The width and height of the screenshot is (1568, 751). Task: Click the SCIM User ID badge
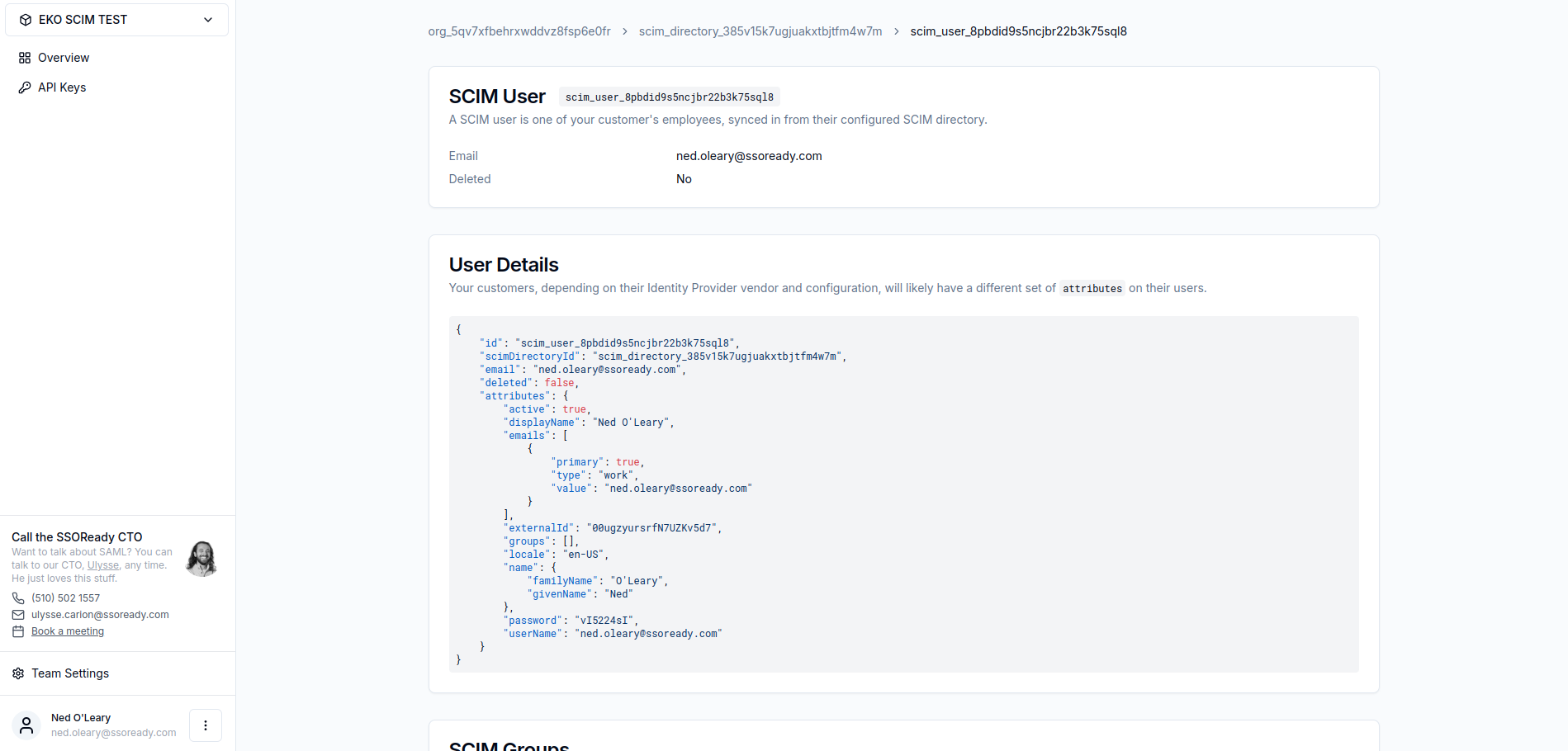click(670, 97)
